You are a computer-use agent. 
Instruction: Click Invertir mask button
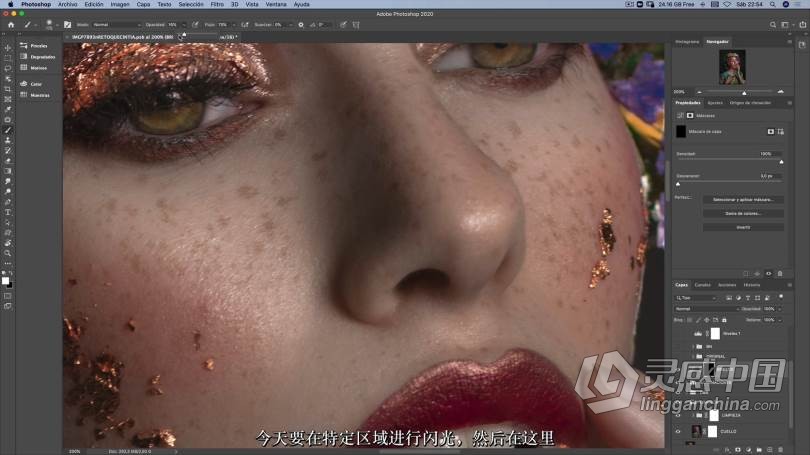click(743, 227)
